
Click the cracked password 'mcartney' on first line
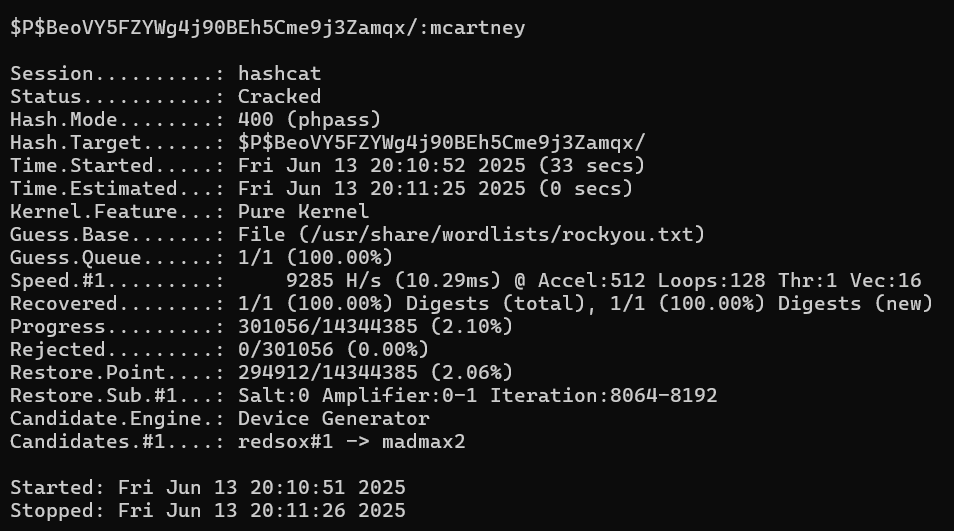(477, 28)
